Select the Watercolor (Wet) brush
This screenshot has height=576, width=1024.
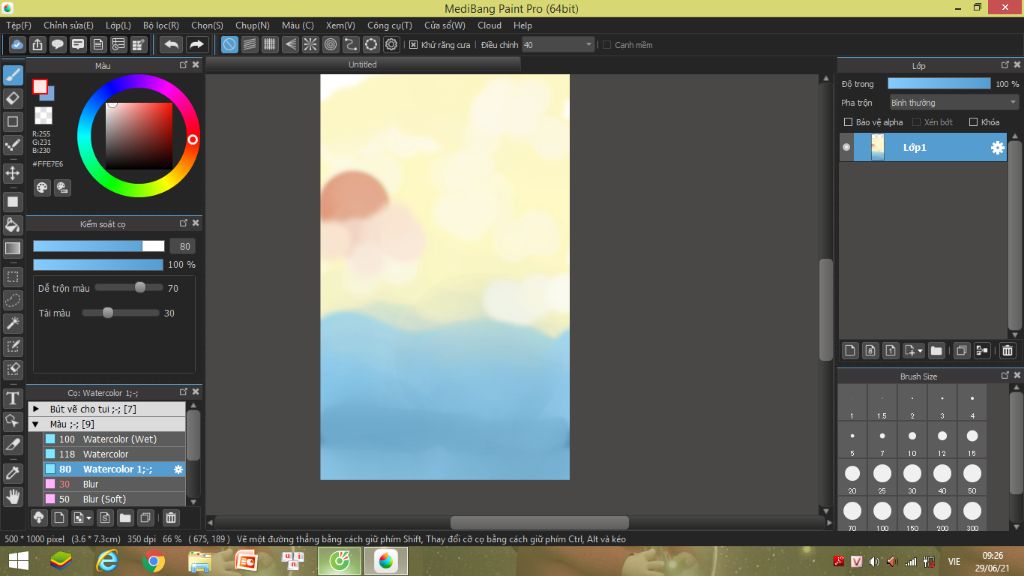[x=114, y=440]
